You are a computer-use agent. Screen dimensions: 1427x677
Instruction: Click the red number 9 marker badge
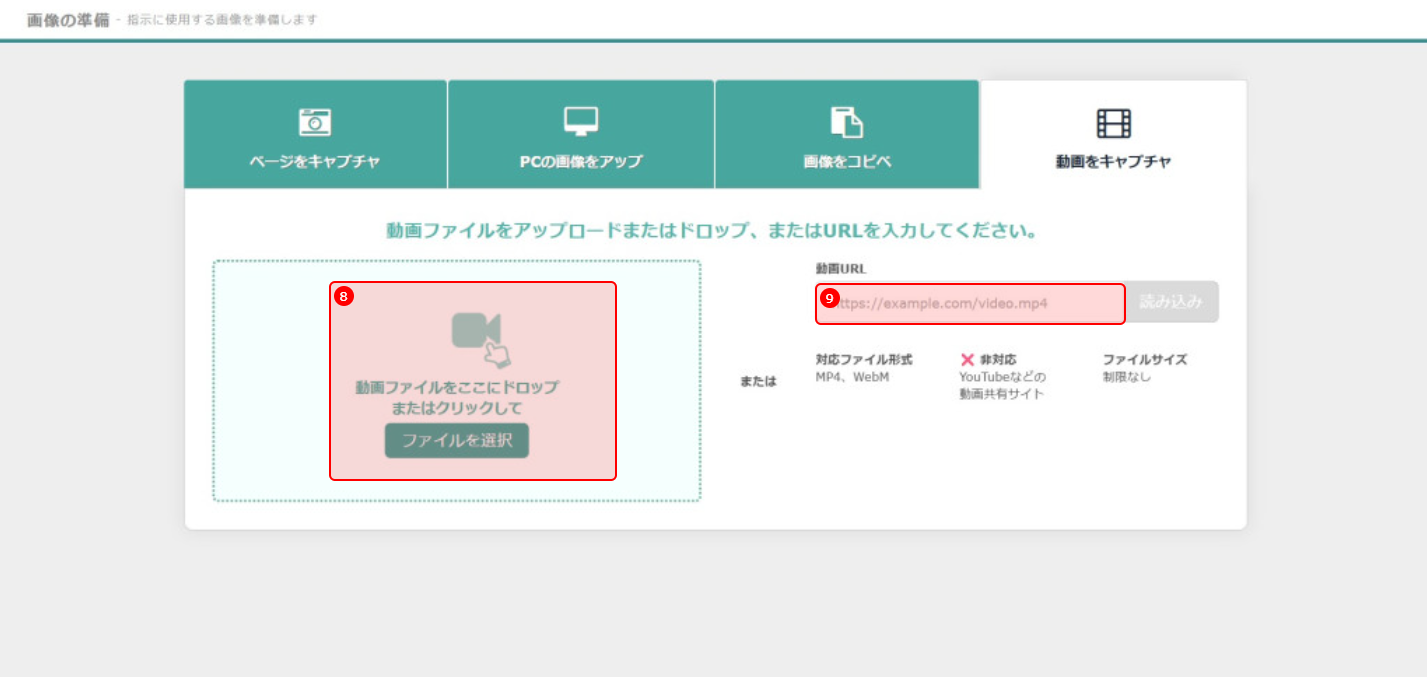pos(828,298)
